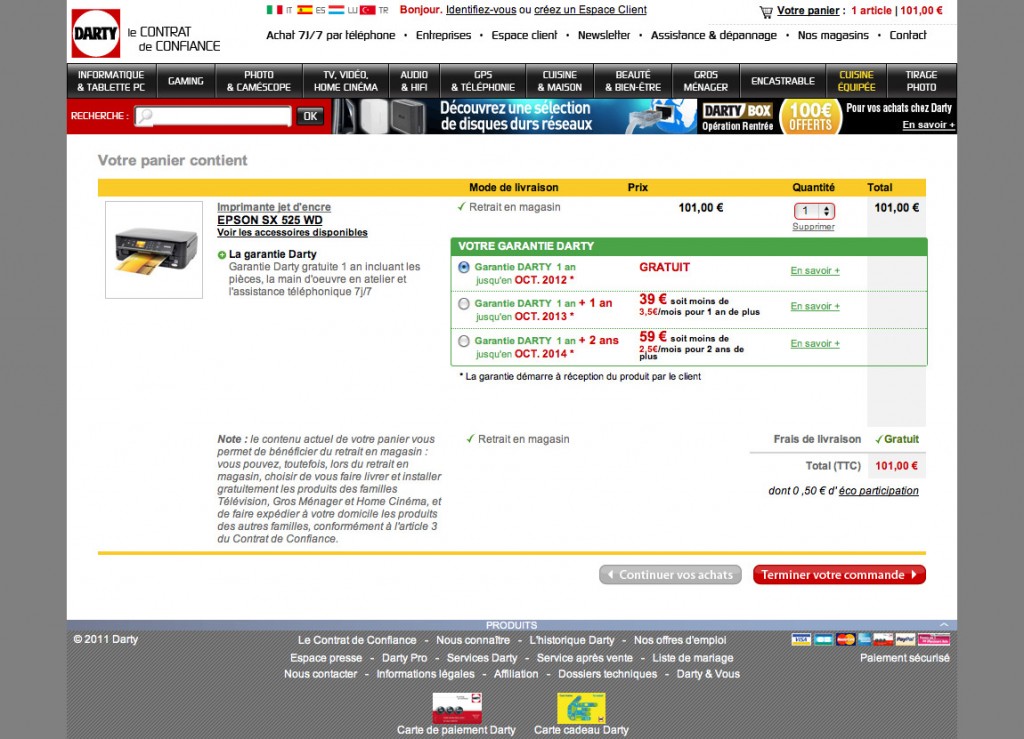This screenshot has width=1024, height=739.
Task: Open the Epson printer product thumbnail
Action: coord(154,250)
